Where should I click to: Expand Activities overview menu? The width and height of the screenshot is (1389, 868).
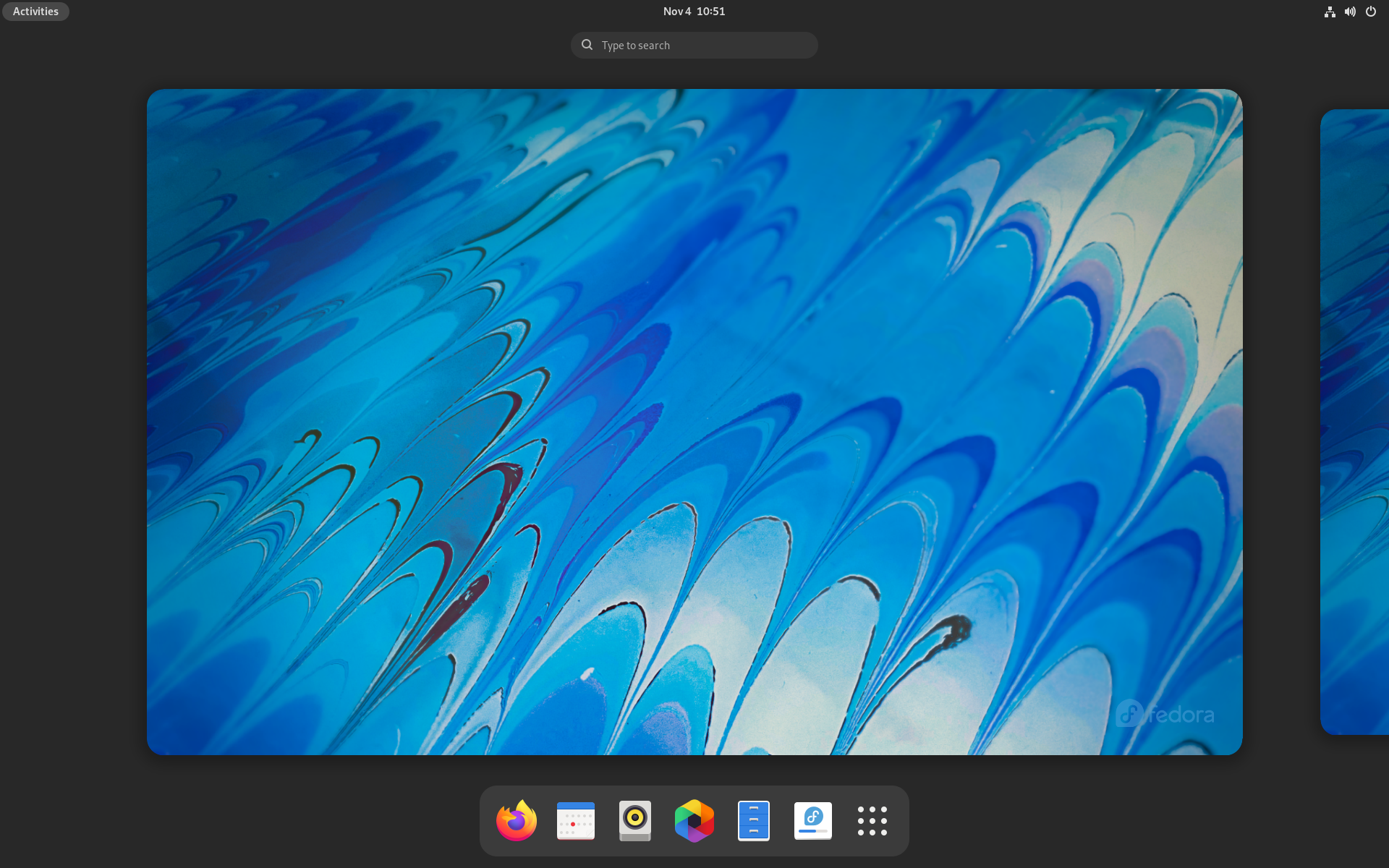(35, 11)
